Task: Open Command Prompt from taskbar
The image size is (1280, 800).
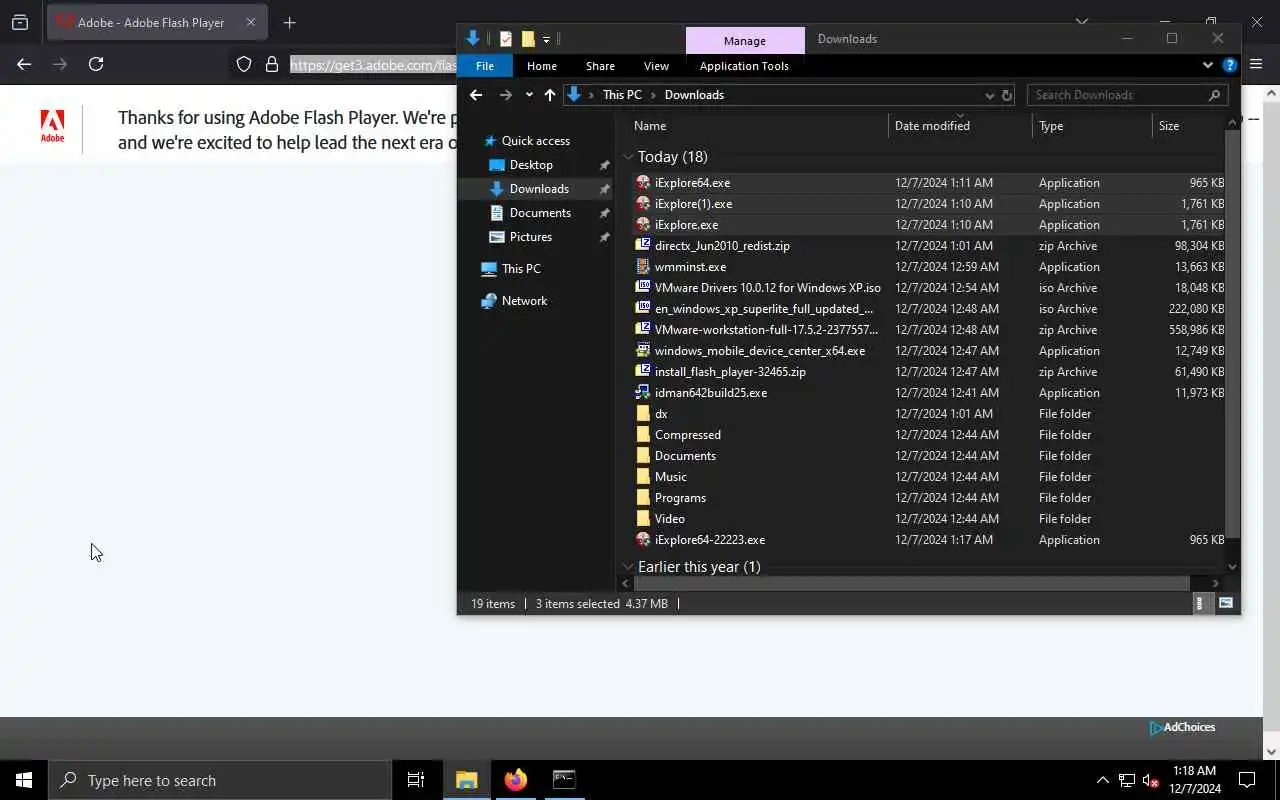Action: coord(564,780)
